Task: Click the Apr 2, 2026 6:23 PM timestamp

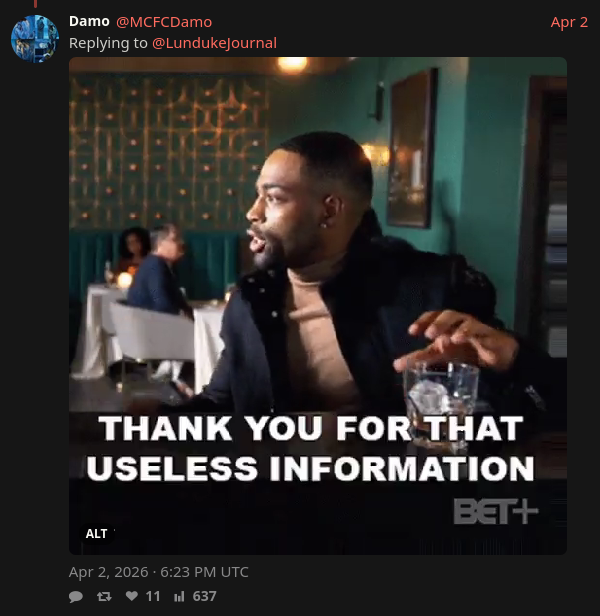Action: coord(159,572)
